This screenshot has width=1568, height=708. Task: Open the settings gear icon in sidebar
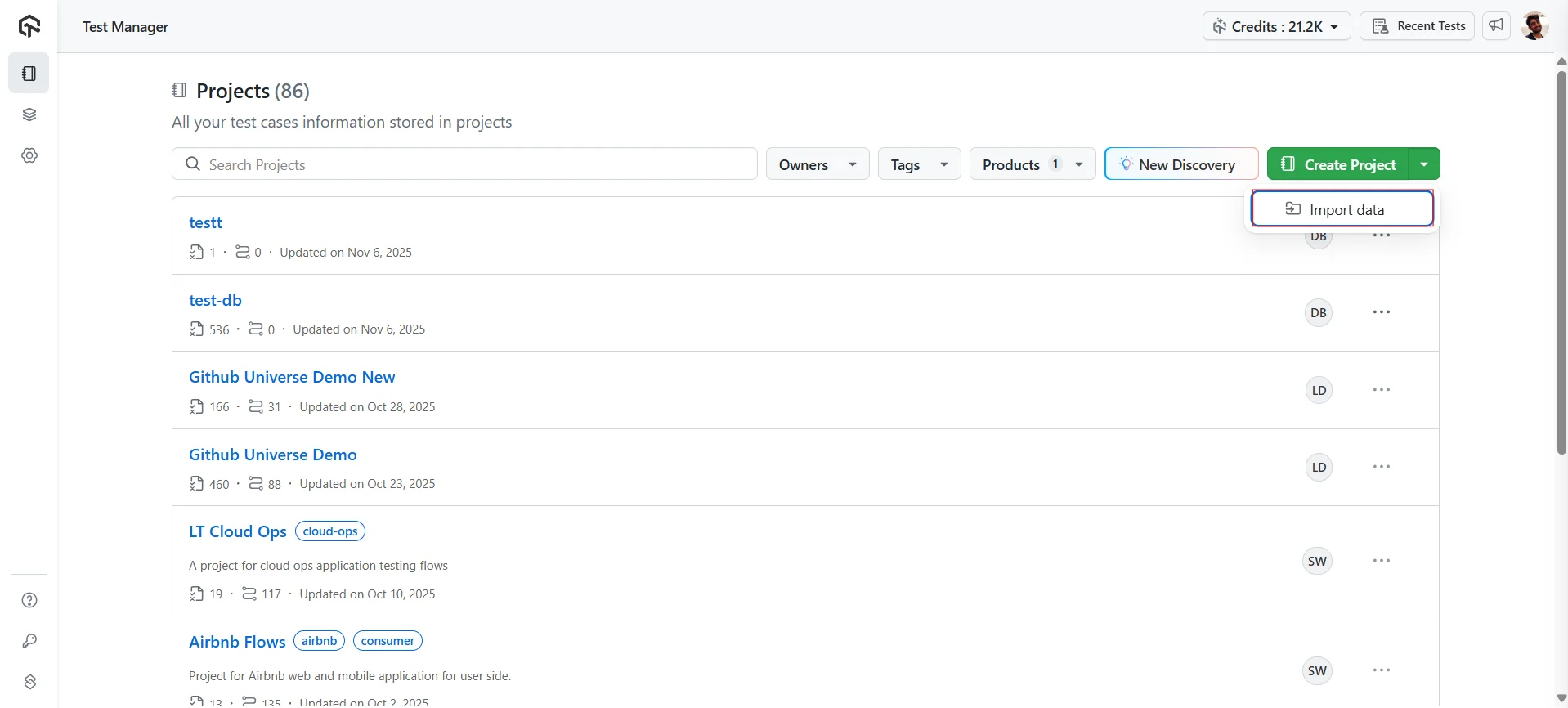pyautogui.click(x=29, y=155)
